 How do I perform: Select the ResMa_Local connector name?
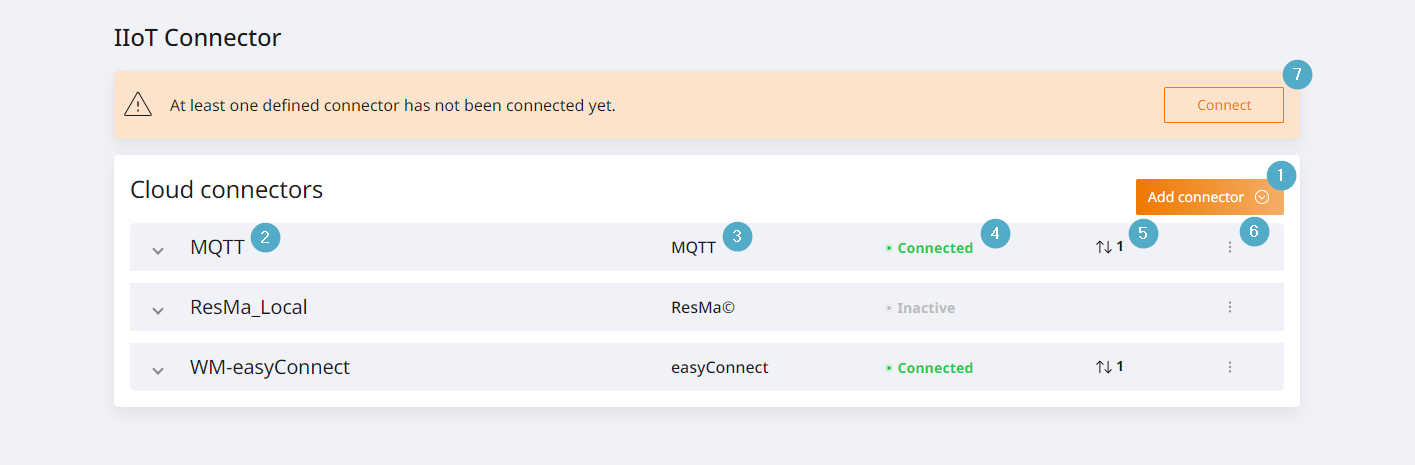pyautogui.click(x=249, y=307)
